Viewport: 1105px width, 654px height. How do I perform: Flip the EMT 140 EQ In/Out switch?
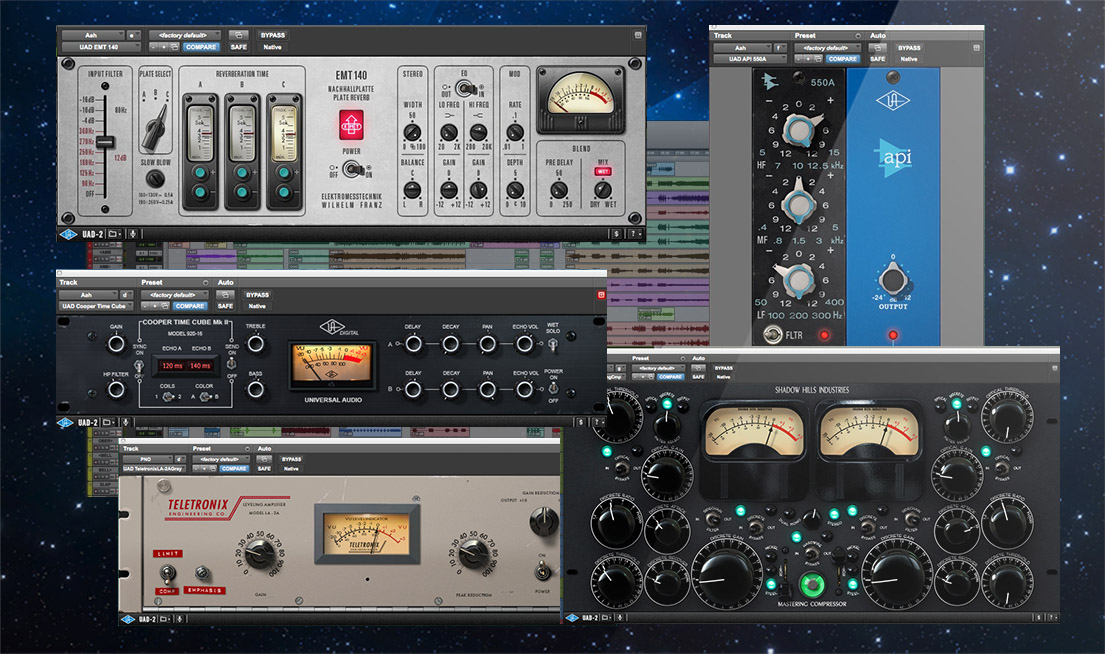coord(465,88)
